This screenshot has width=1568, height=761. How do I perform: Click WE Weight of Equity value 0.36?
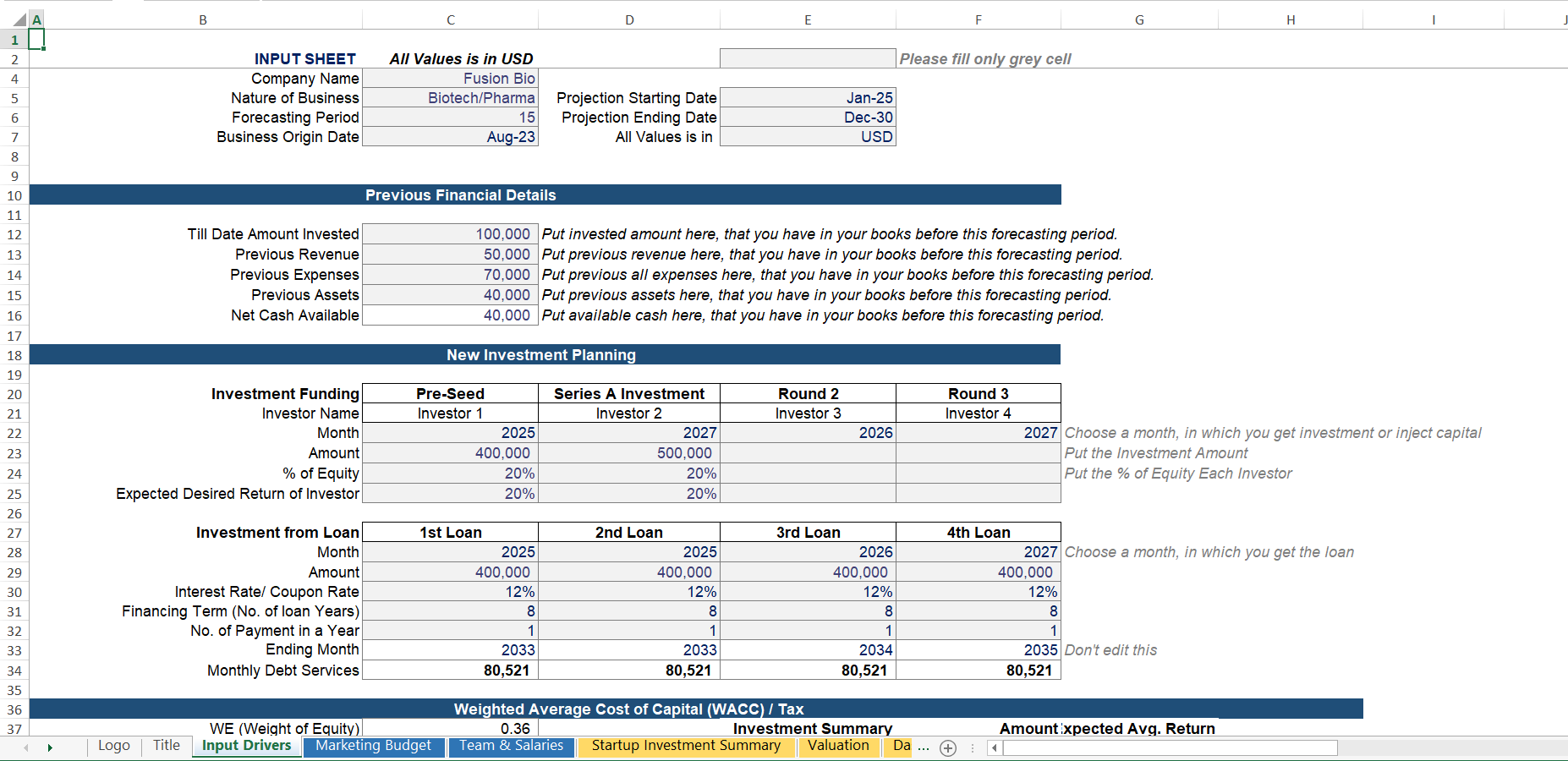[451, 728]
